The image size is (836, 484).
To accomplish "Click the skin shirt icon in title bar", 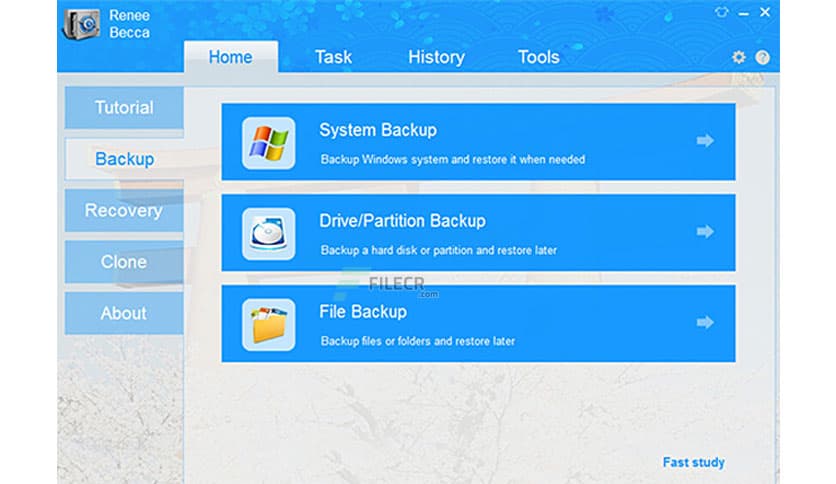I will pos(721,12).
